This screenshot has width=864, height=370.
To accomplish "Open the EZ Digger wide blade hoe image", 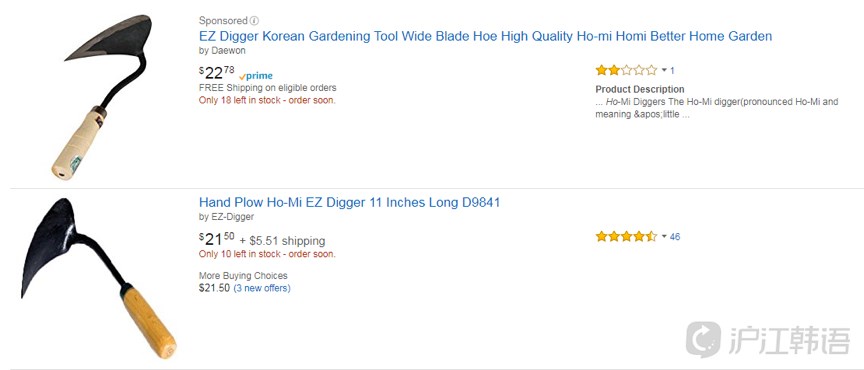I will [x=102, y=97].
